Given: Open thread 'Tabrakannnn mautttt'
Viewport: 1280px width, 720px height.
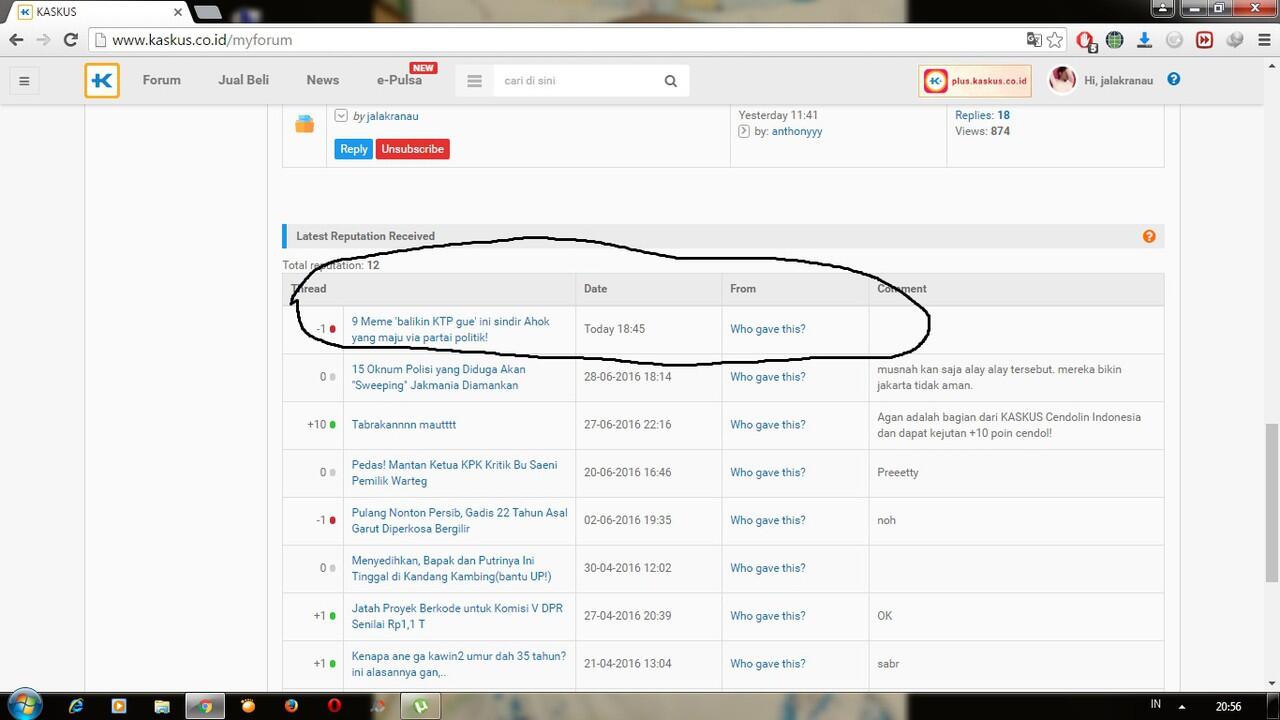Looking at the screenshot, I should 403,425.
